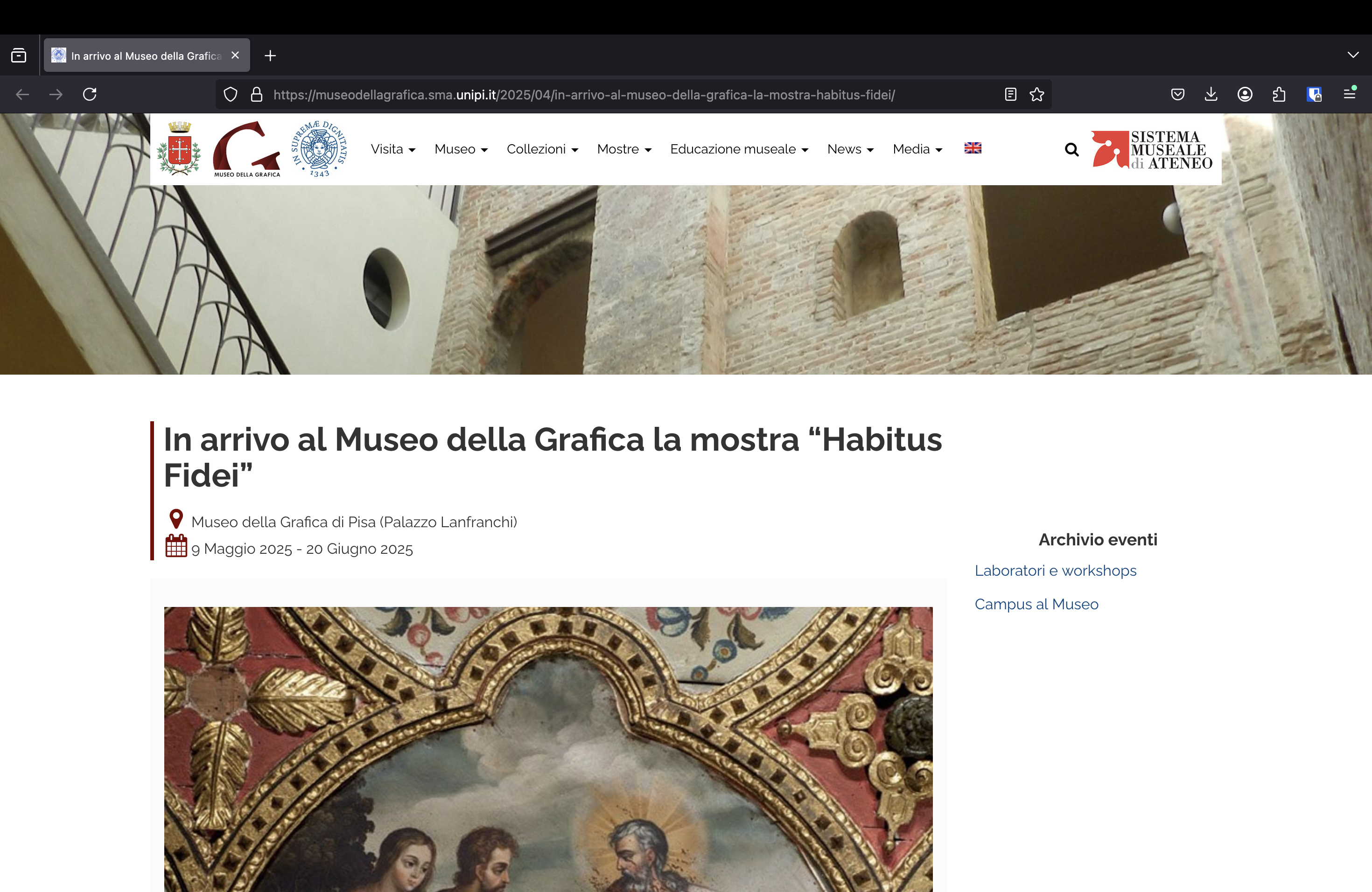The image size is (1372, 892).
Task: Expand the Mostre dropdown menu
Action: pos(624,149)
